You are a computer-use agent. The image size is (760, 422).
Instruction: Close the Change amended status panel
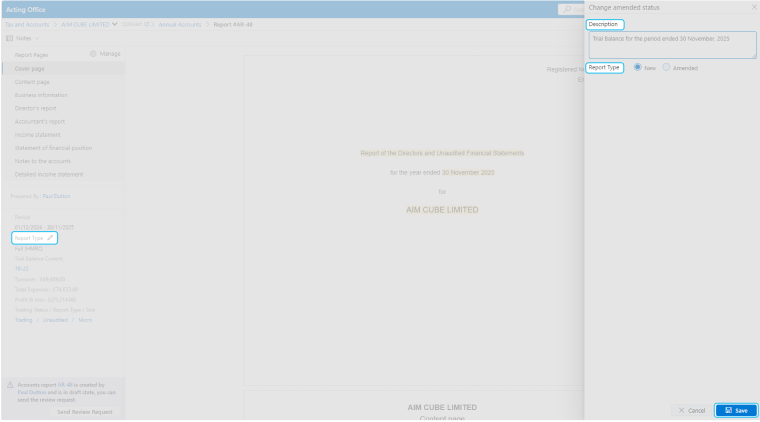coord(753,7)
